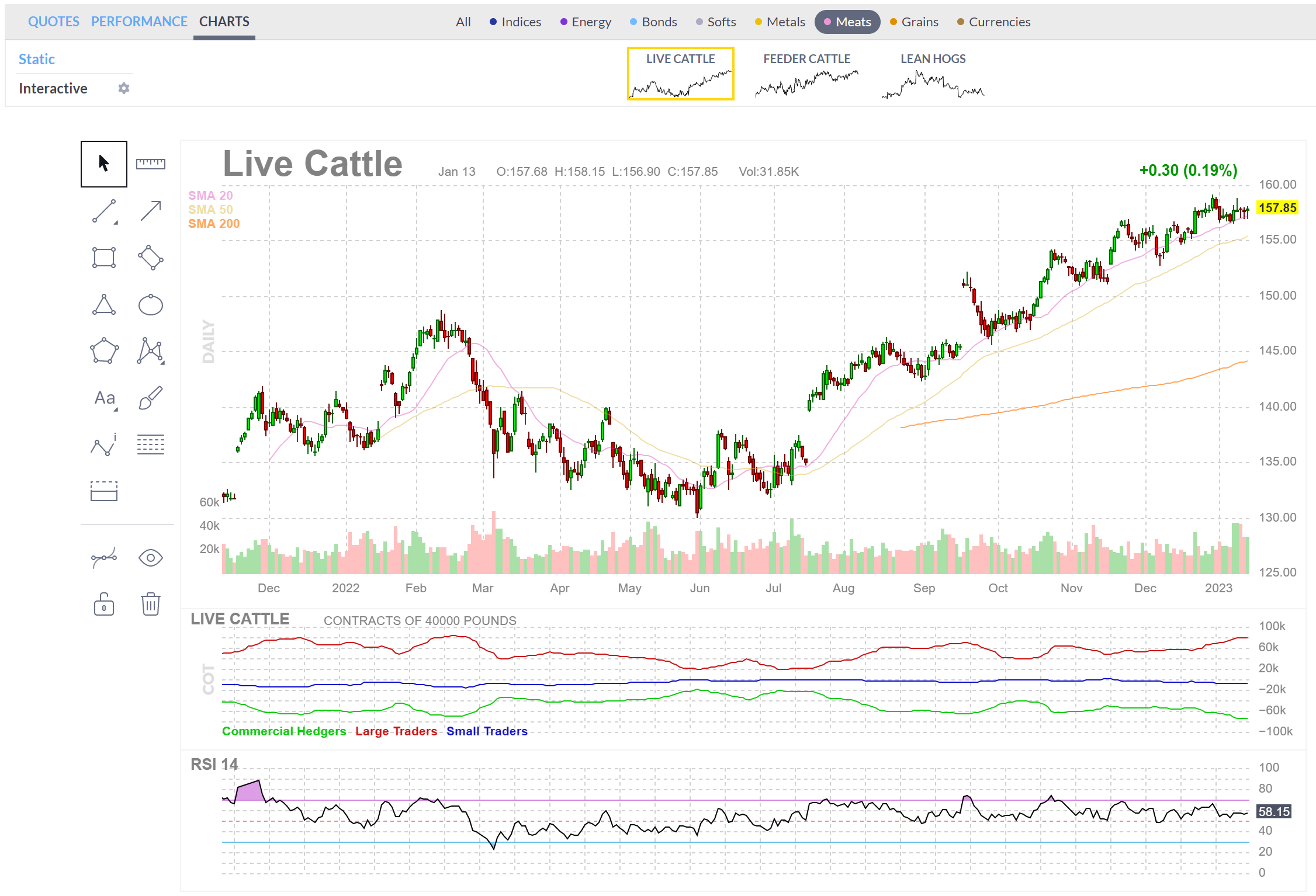The width and height of the screenshot is (1316, 896).
Task: Select the arrow drawing tool
Action: click(151, 211)
